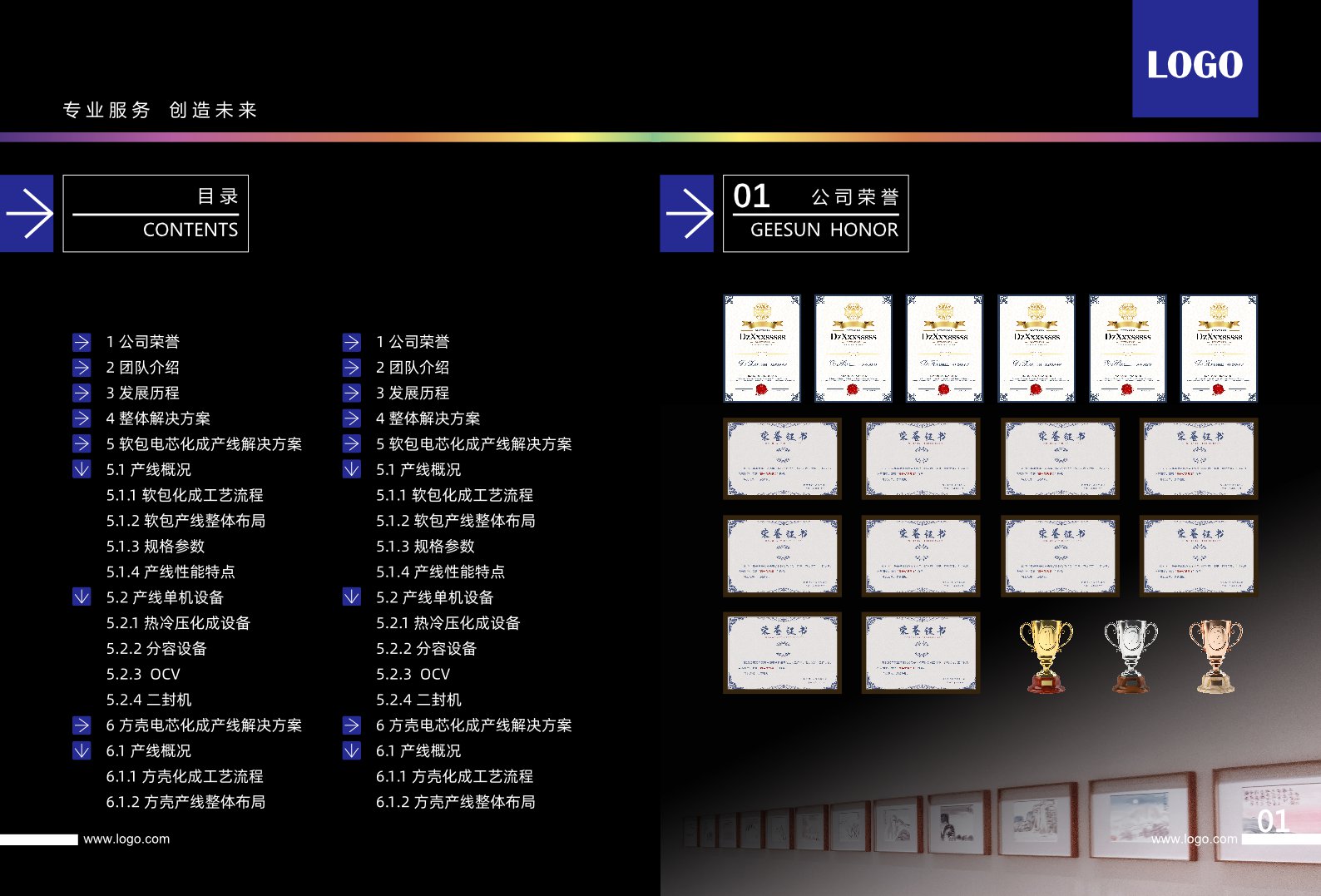Expand the down arrow beside 5.1 产线概况, left column
Image resolution: width=1321 pixels, height=896 pixels.
coord(82,469)
